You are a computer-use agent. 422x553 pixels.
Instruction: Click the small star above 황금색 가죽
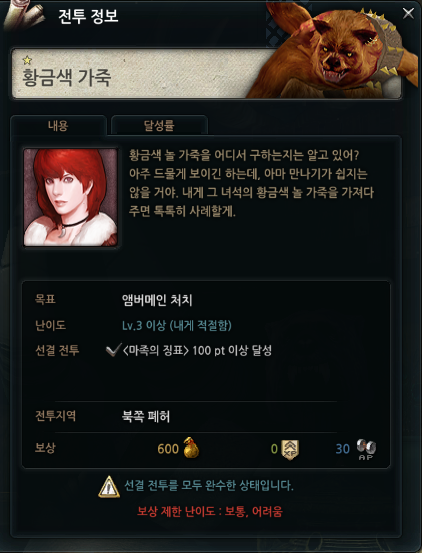27,60
